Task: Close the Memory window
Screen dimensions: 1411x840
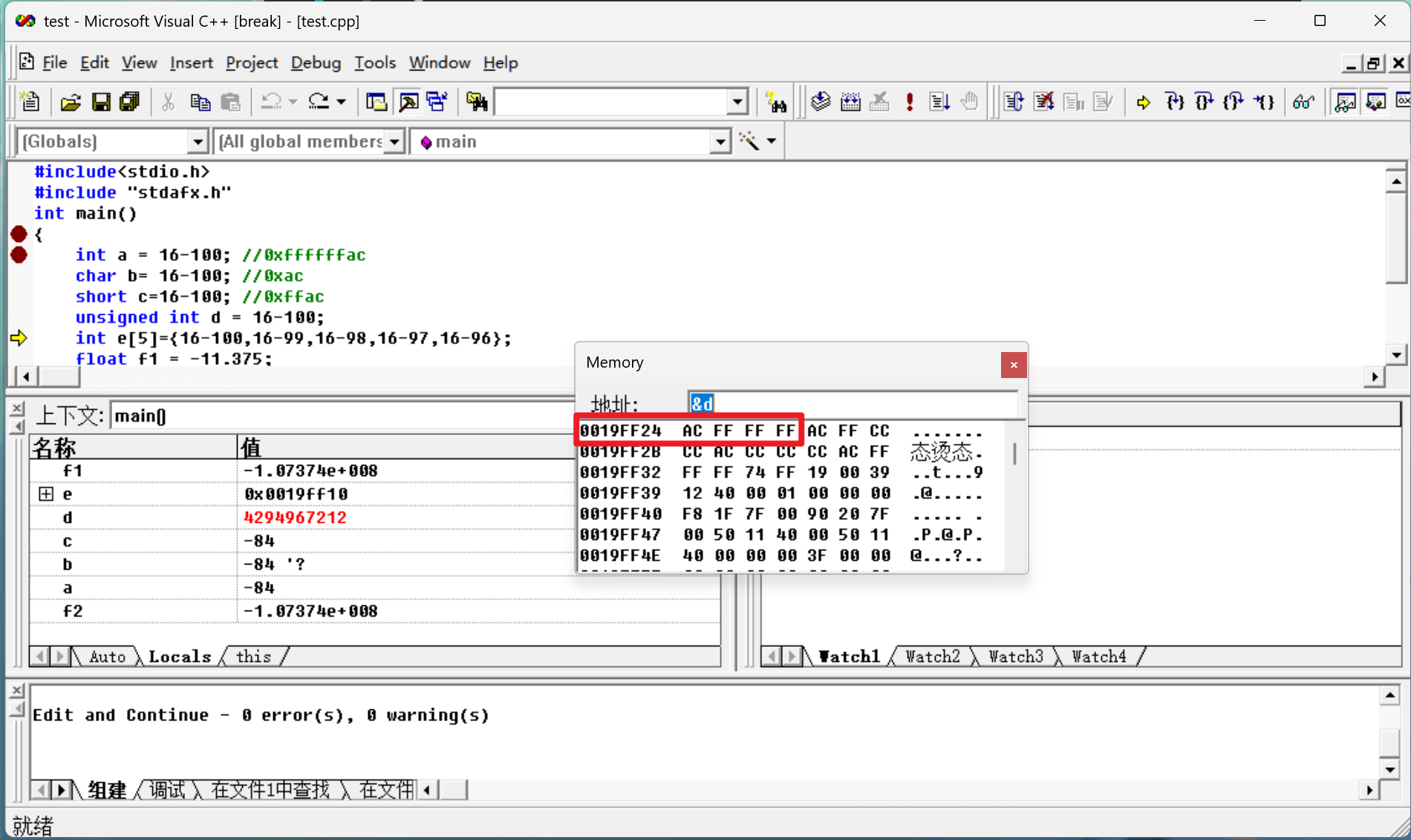Action: click(x=1014, y=365)
